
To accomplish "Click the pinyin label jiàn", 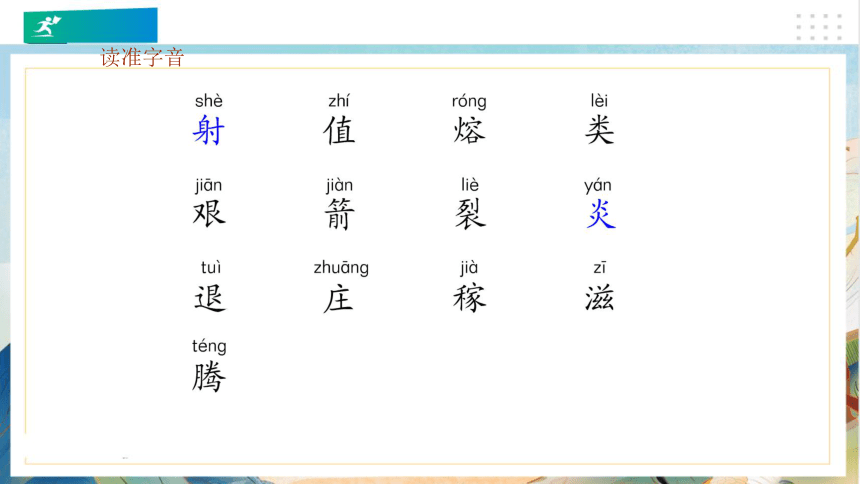I will coord(340,185).
